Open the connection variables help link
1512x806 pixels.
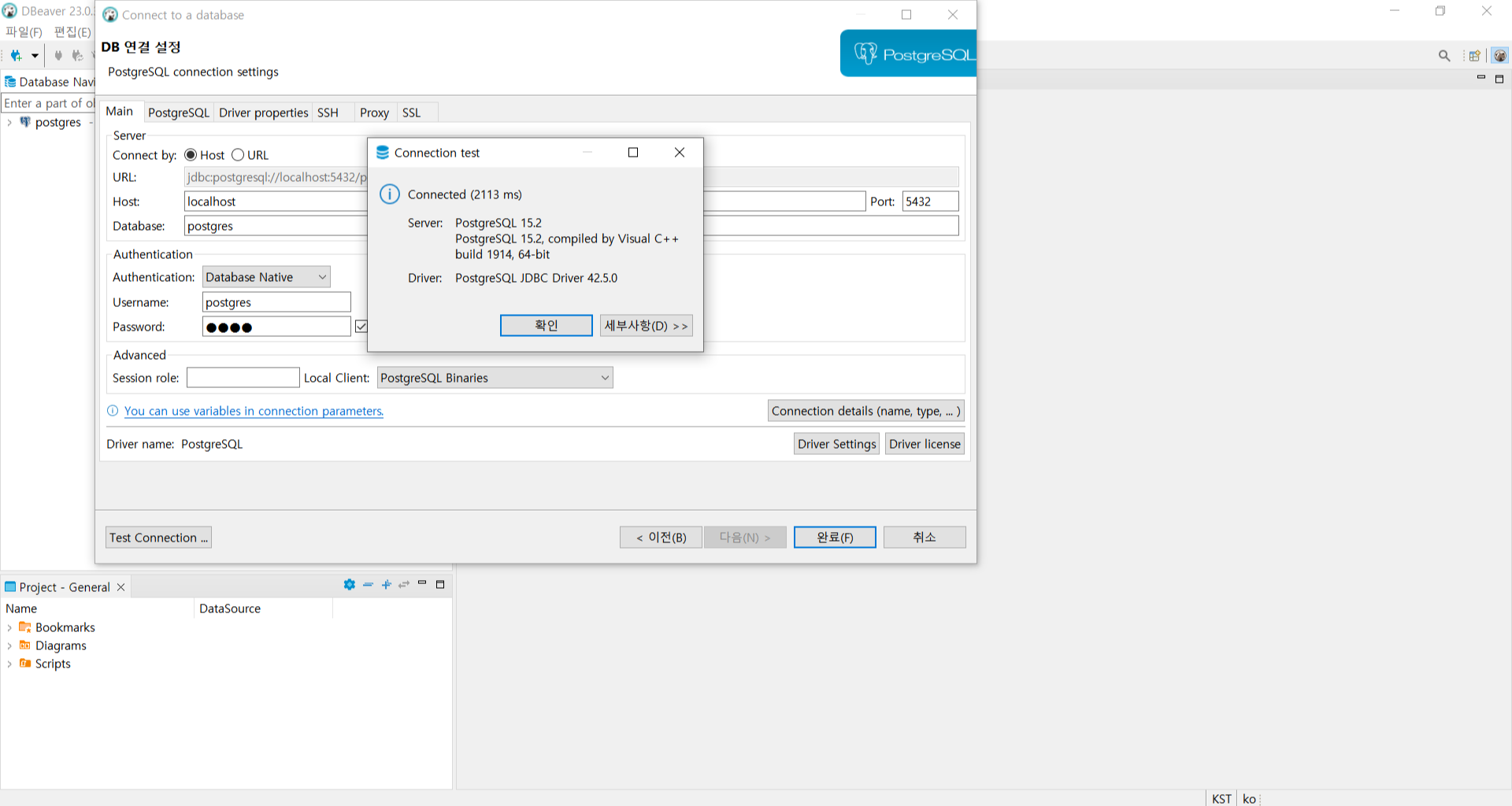[x=254, y=411]
